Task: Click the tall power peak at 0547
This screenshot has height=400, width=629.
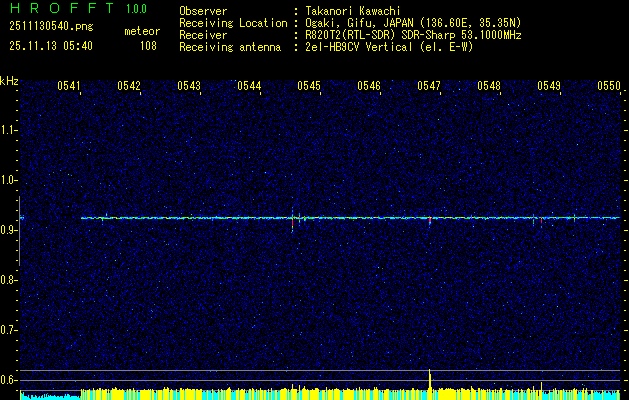Action: tap(429, 378)
